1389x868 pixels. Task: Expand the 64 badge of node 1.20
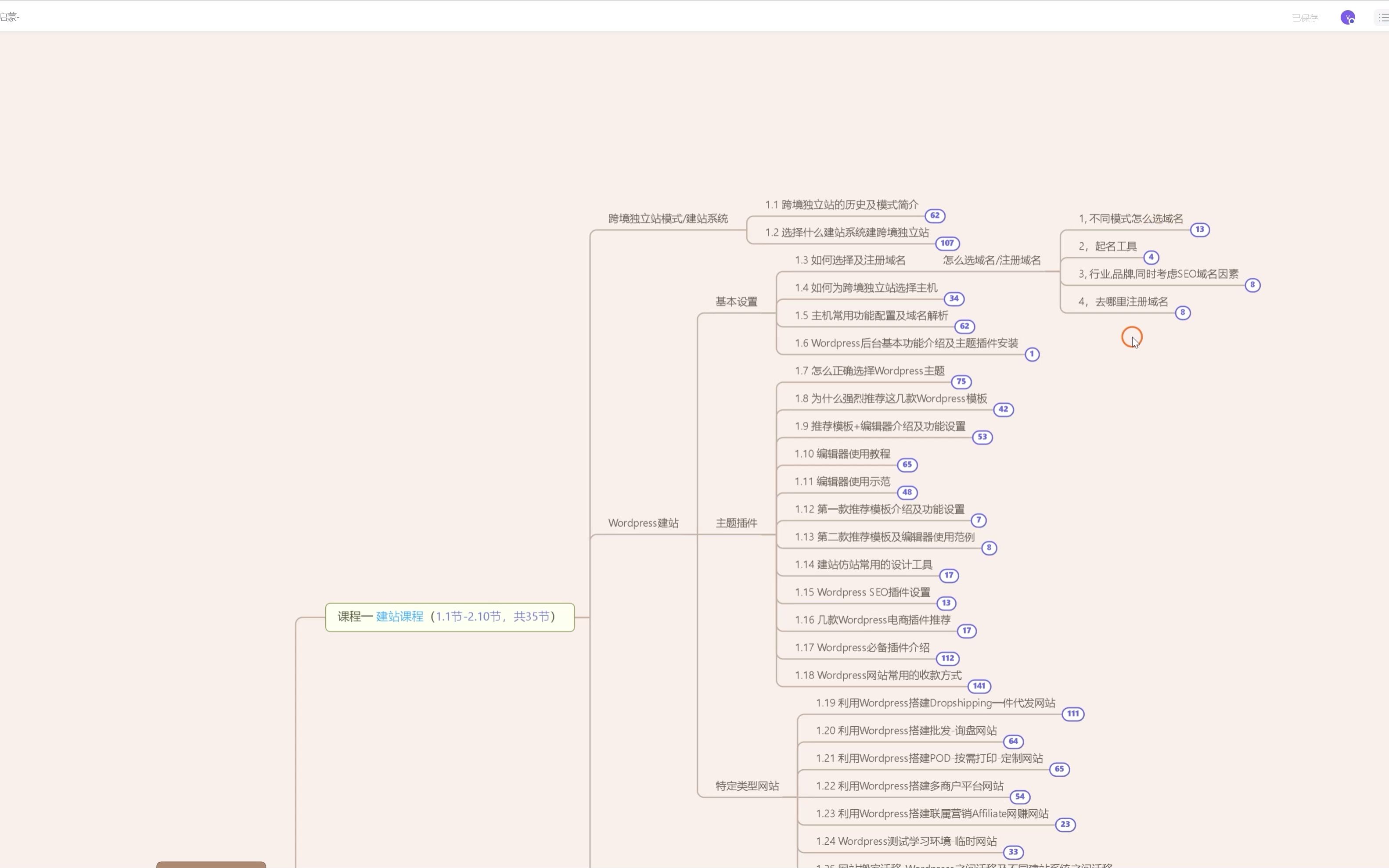click(x=1013, y=741)
